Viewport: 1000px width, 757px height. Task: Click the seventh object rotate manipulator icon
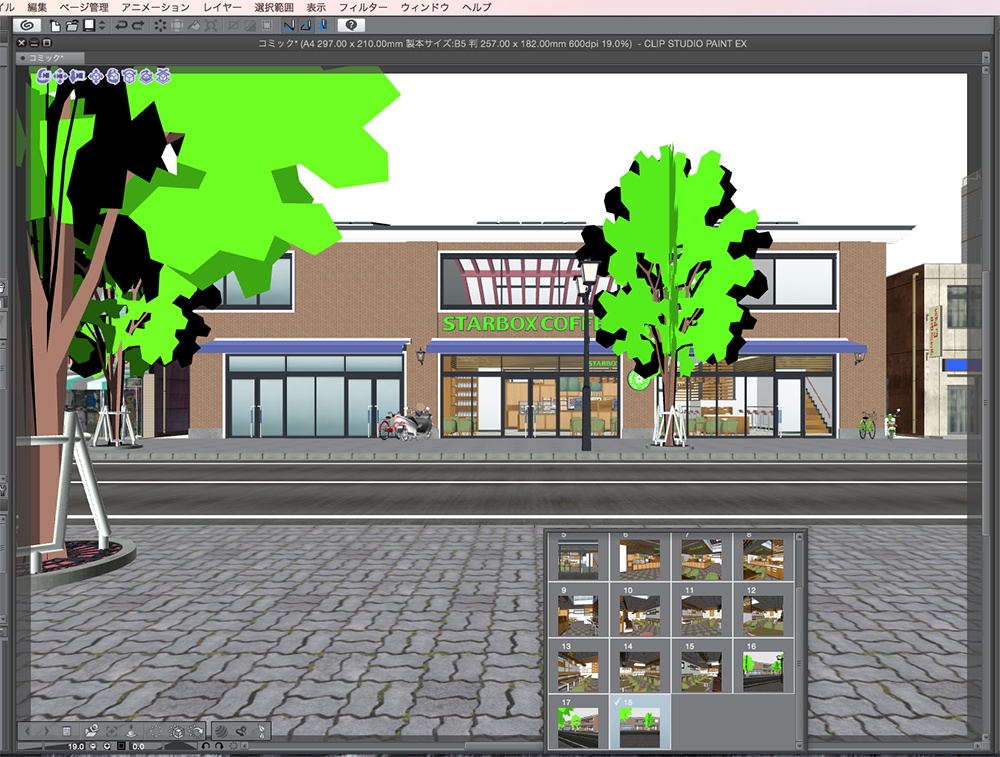[x=146, y=76]
